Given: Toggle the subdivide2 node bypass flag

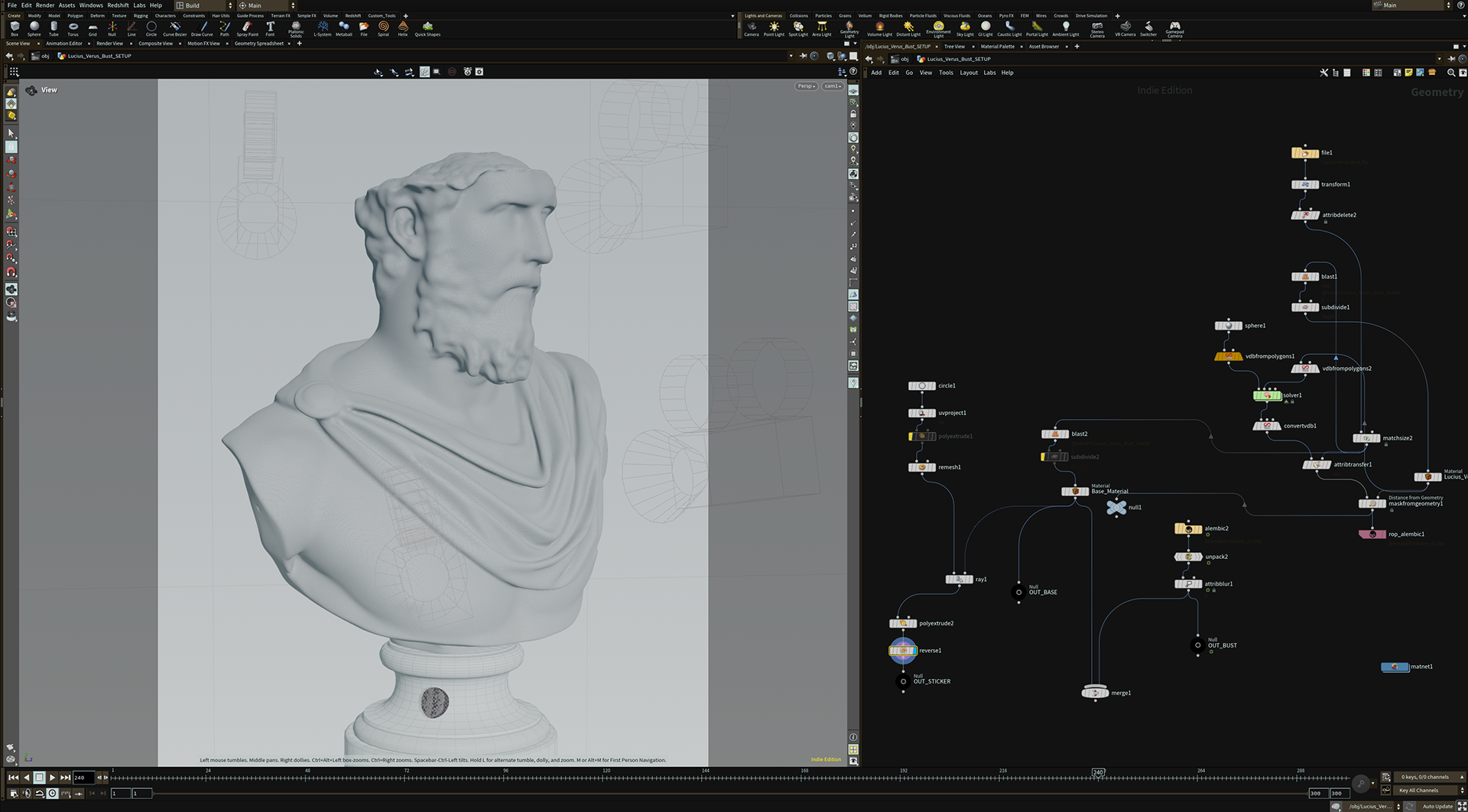Looking at the screenshot, I should tap(1044, 456).
